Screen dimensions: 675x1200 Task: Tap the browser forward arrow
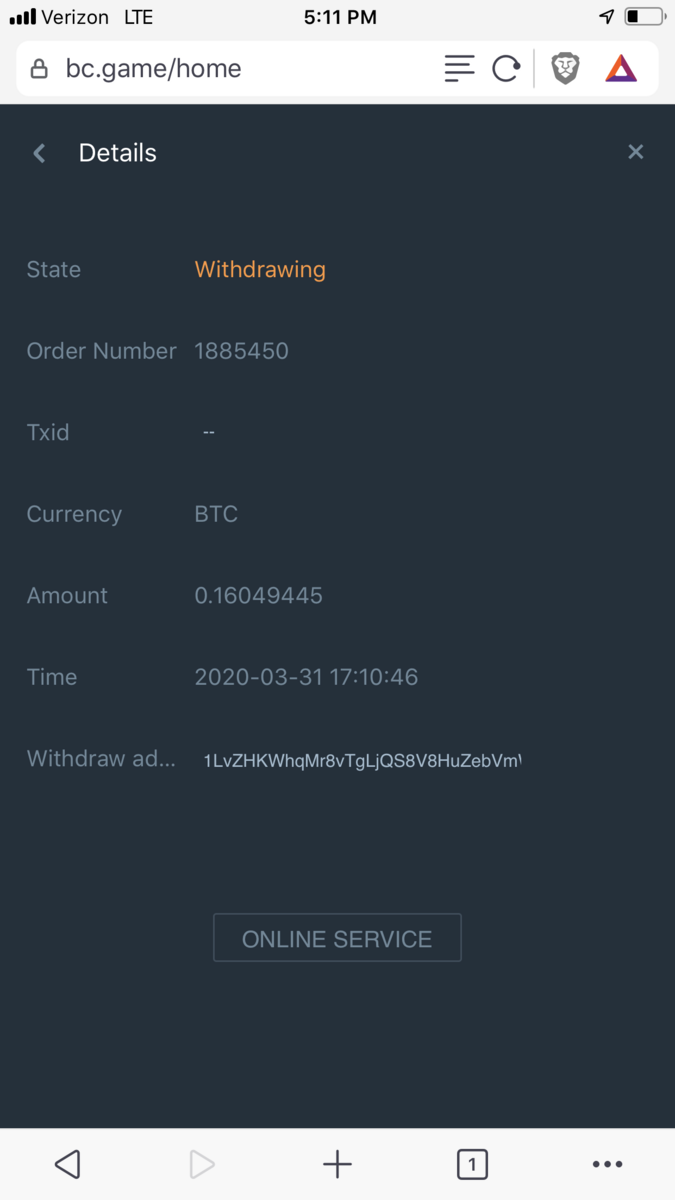(202, 1164)
